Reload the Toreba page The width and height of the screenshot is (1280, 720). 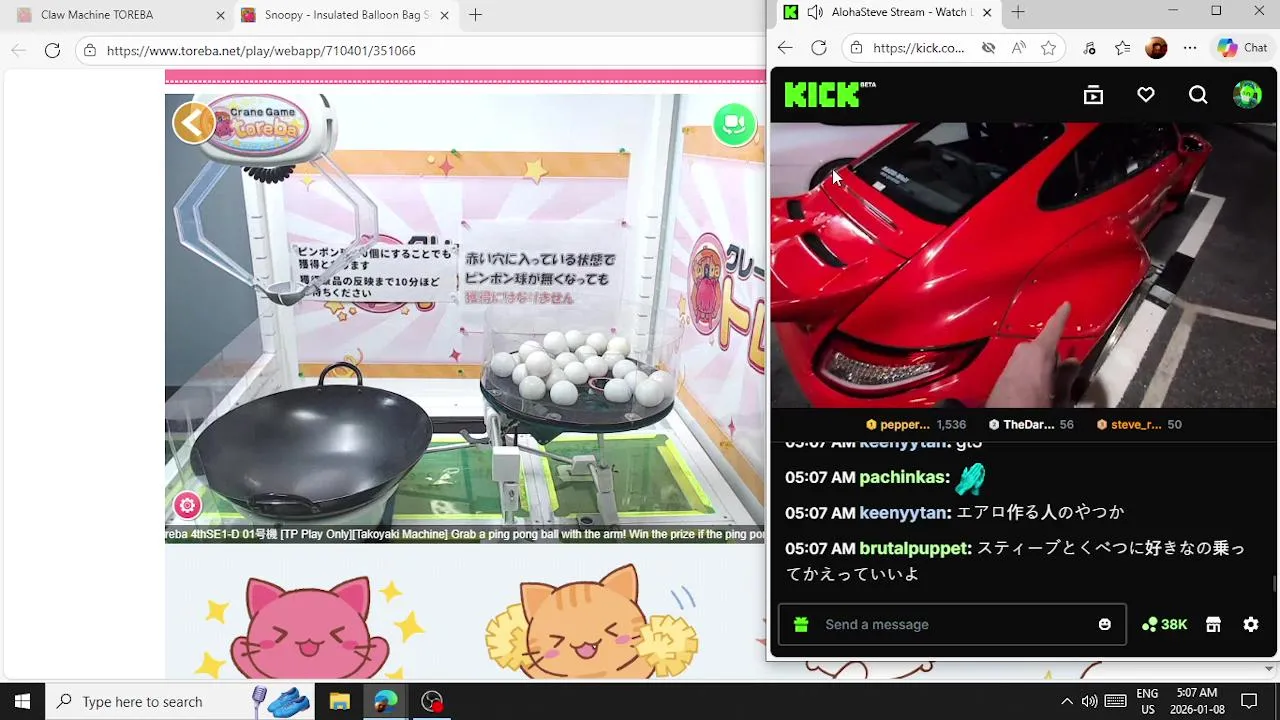pyautogui.click(x=53, y=50)
